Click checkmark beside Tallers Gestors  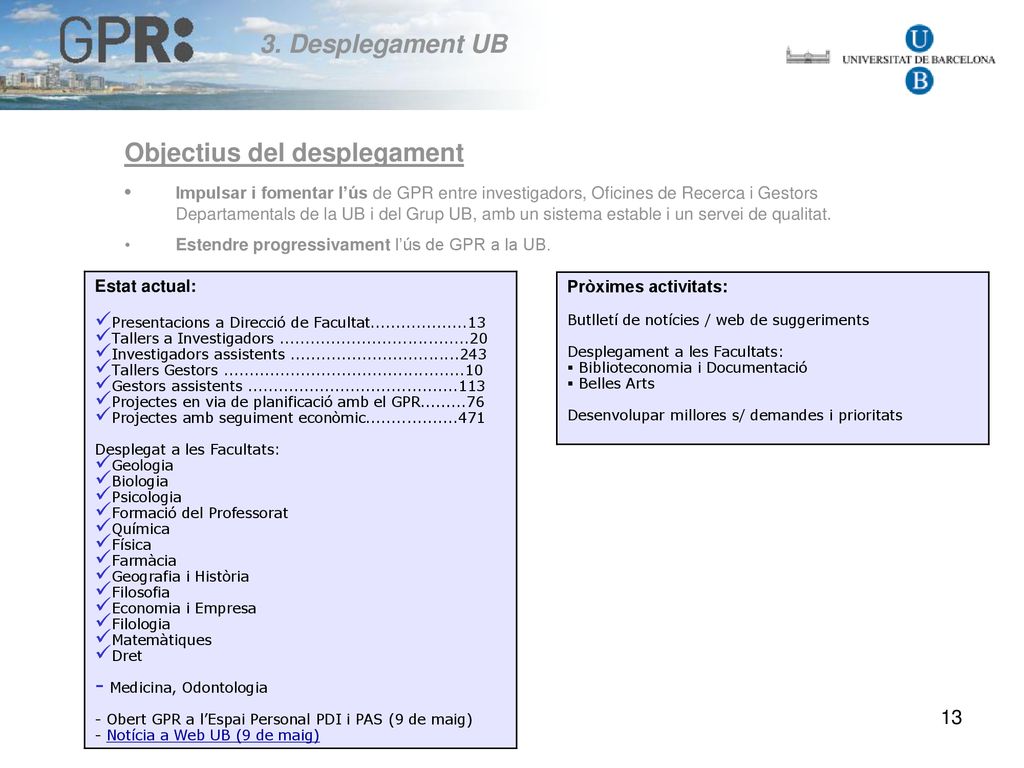click(x=103, y=366)
